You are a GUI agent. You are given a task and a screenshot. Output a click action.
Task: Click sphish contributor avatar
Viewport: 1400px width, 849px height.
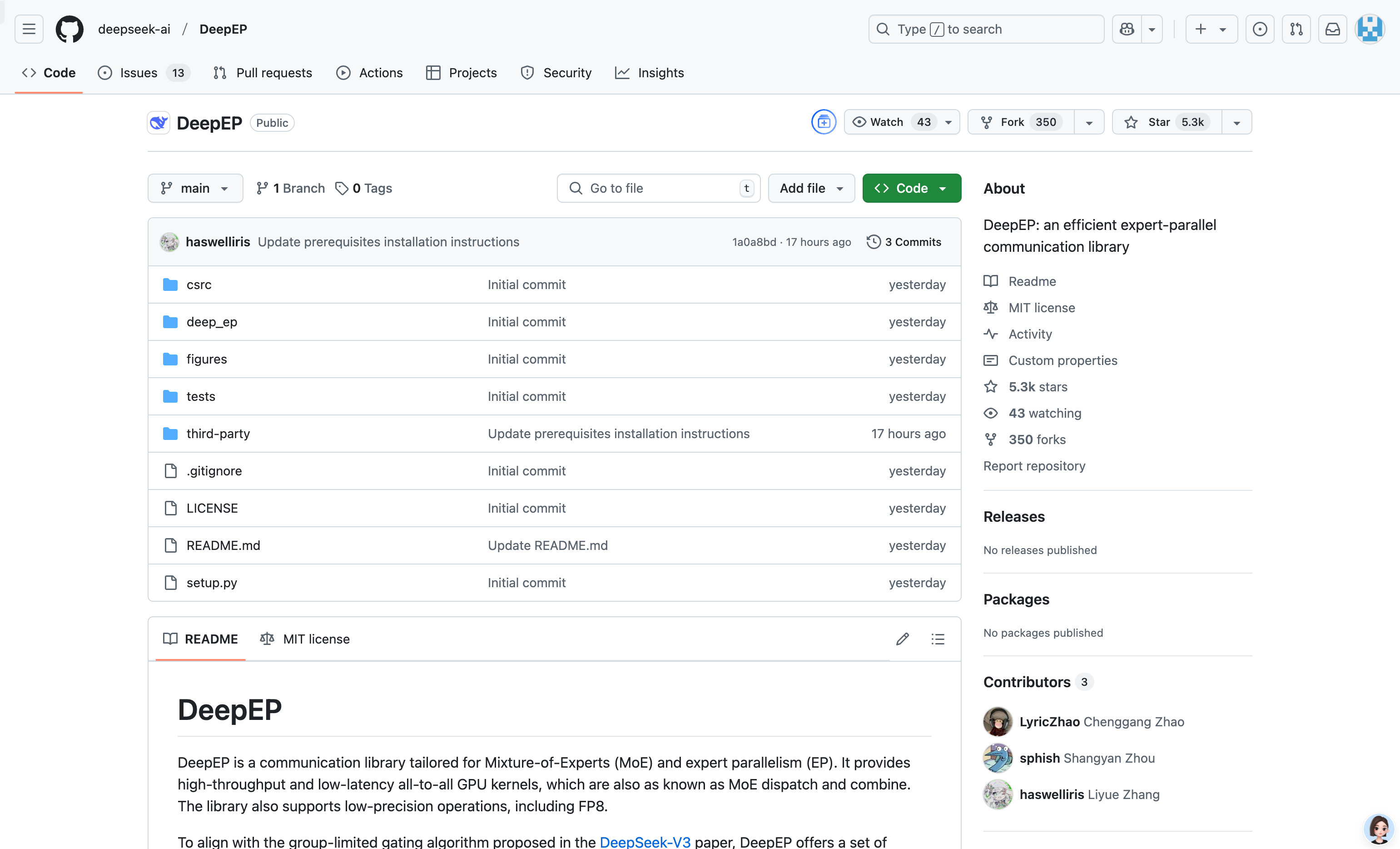(998, 758)
